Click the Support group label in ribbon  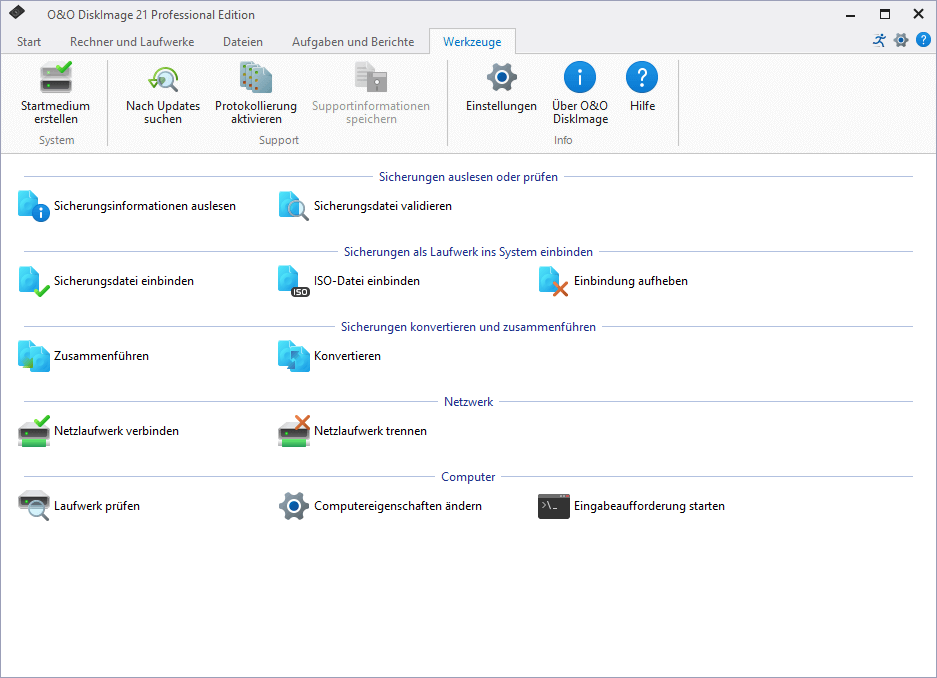tap(278, 140)
